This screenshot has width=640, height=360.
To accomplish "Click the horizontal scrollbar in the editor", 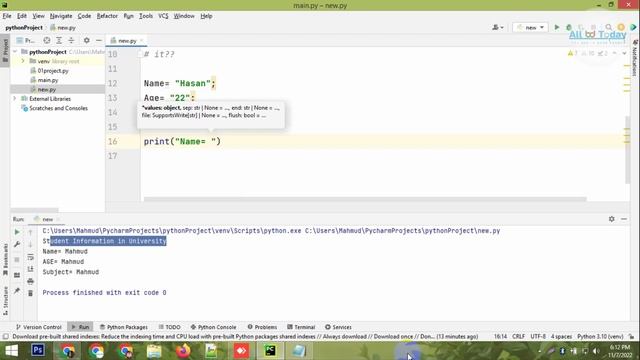I will [x=365, y=199].
